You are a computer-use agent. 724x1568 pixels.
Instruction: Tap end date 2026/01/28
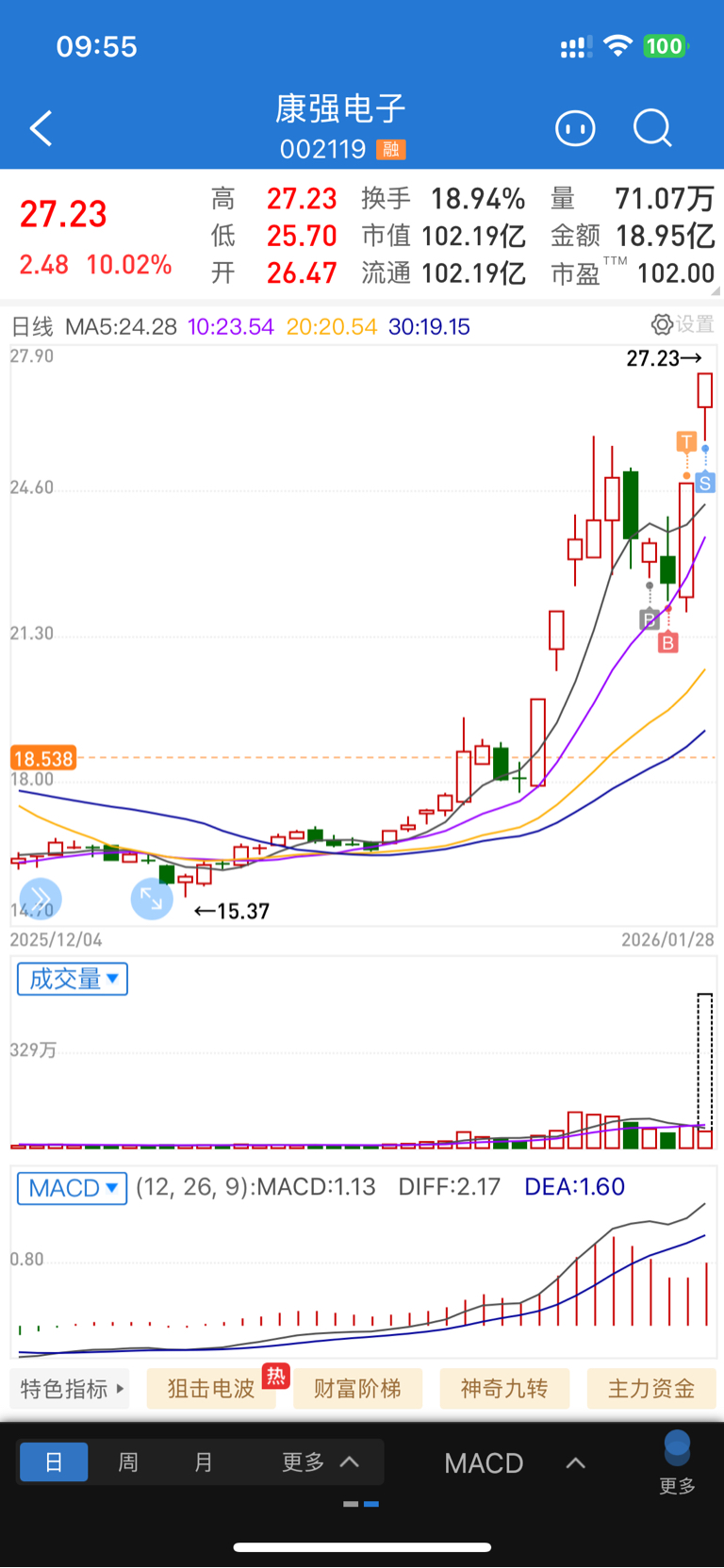667,940
